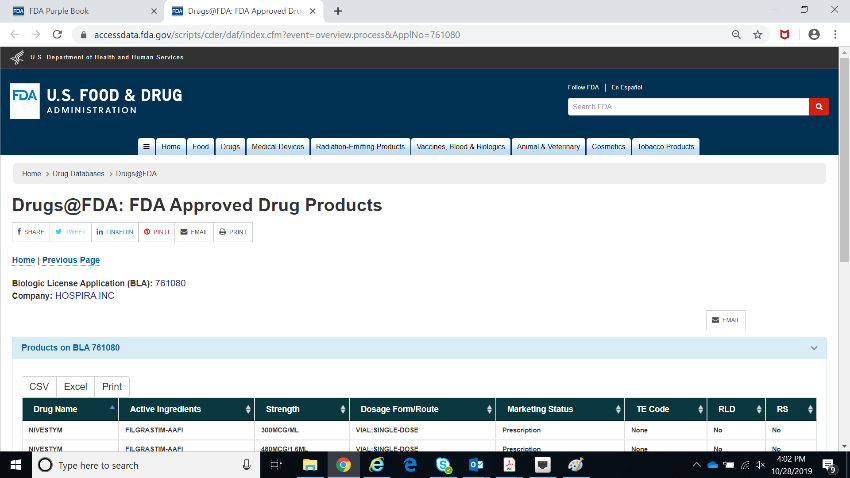The width and height of the screenshot is (850, 478).
Task: Open the hamburger menu in FDA navigation
Action: 146,146
